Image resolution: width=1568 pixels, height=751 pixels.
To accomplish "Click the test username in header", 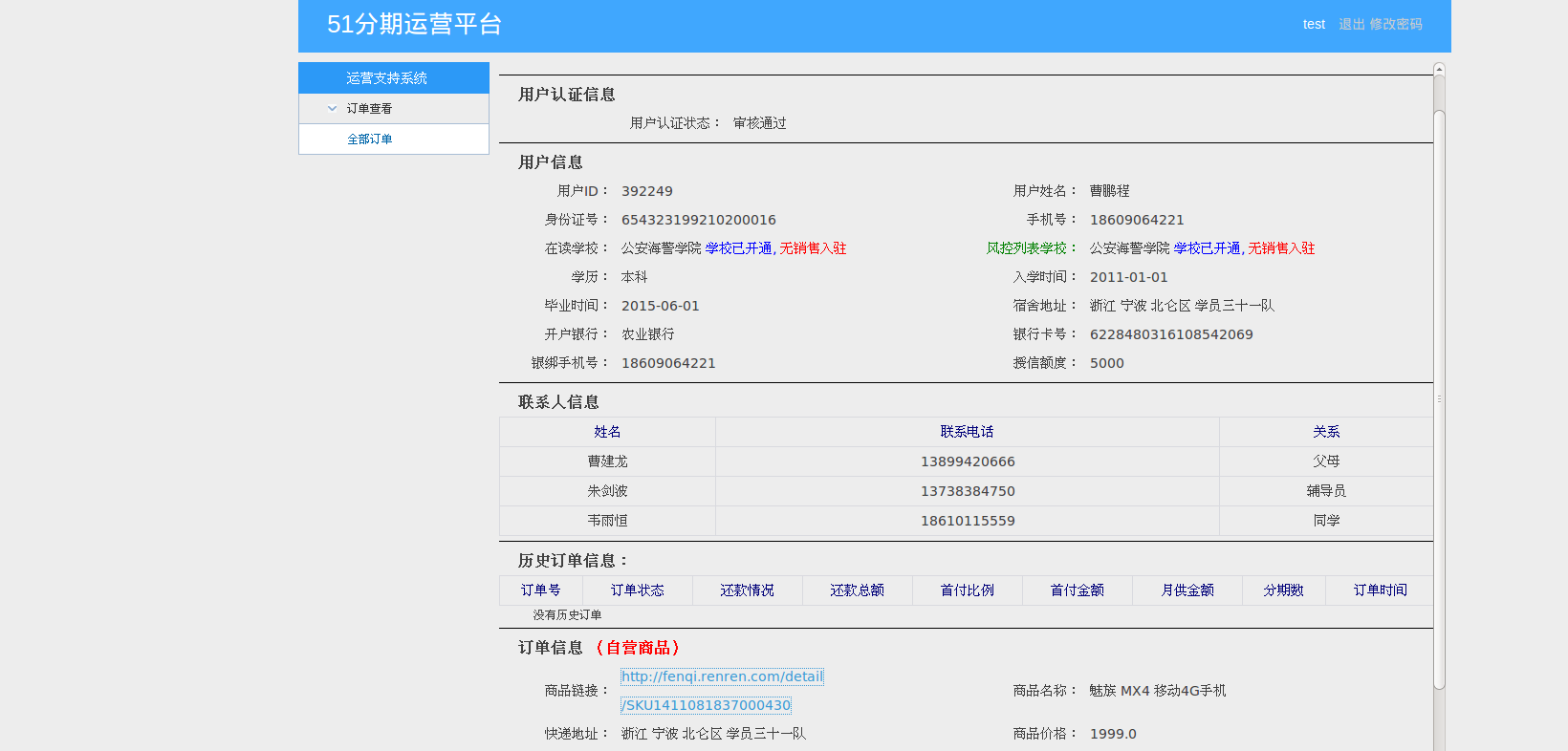I will pyautogui.click(x=1314, y=24).
